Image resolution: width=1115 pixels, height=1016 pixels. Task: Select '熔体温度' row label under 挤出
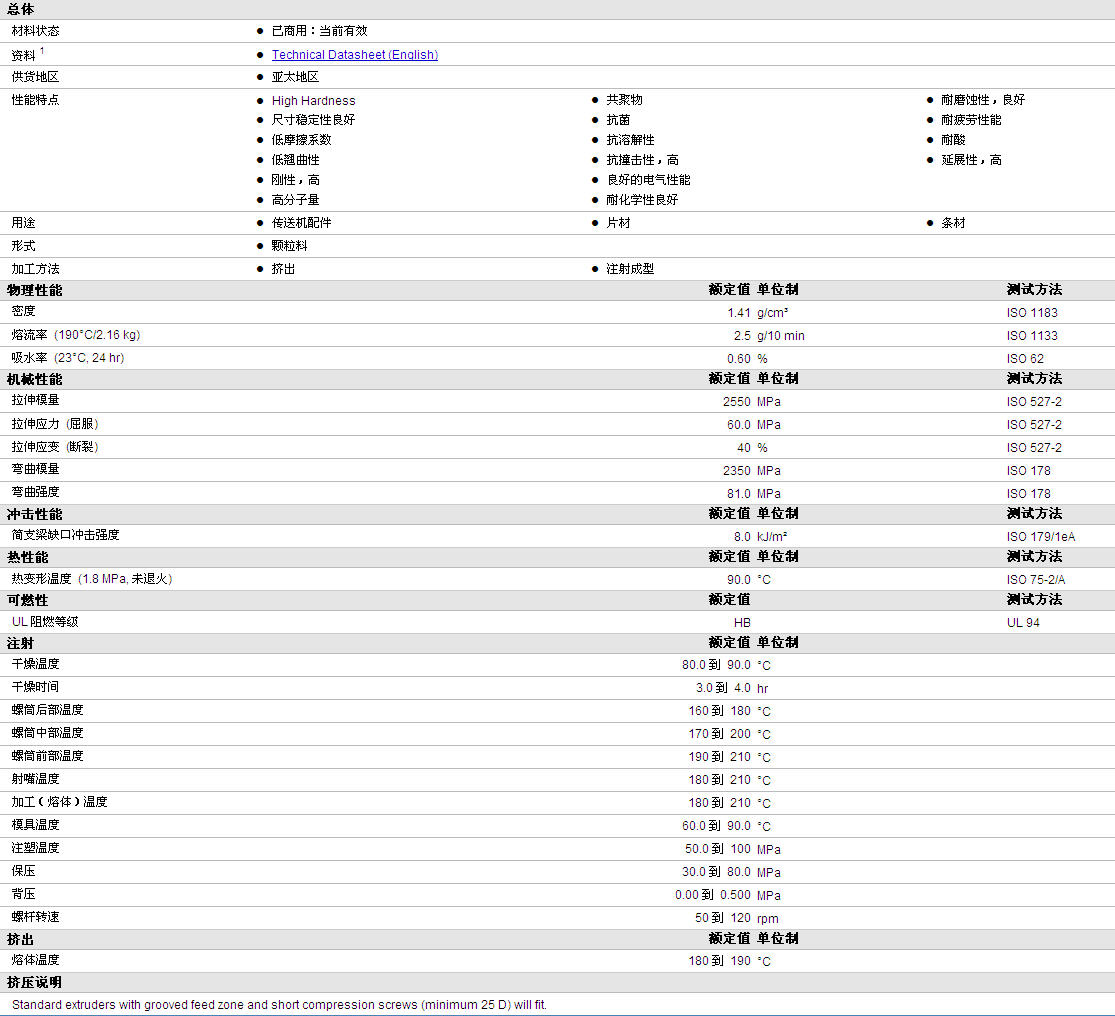click(x=36, y=960)
